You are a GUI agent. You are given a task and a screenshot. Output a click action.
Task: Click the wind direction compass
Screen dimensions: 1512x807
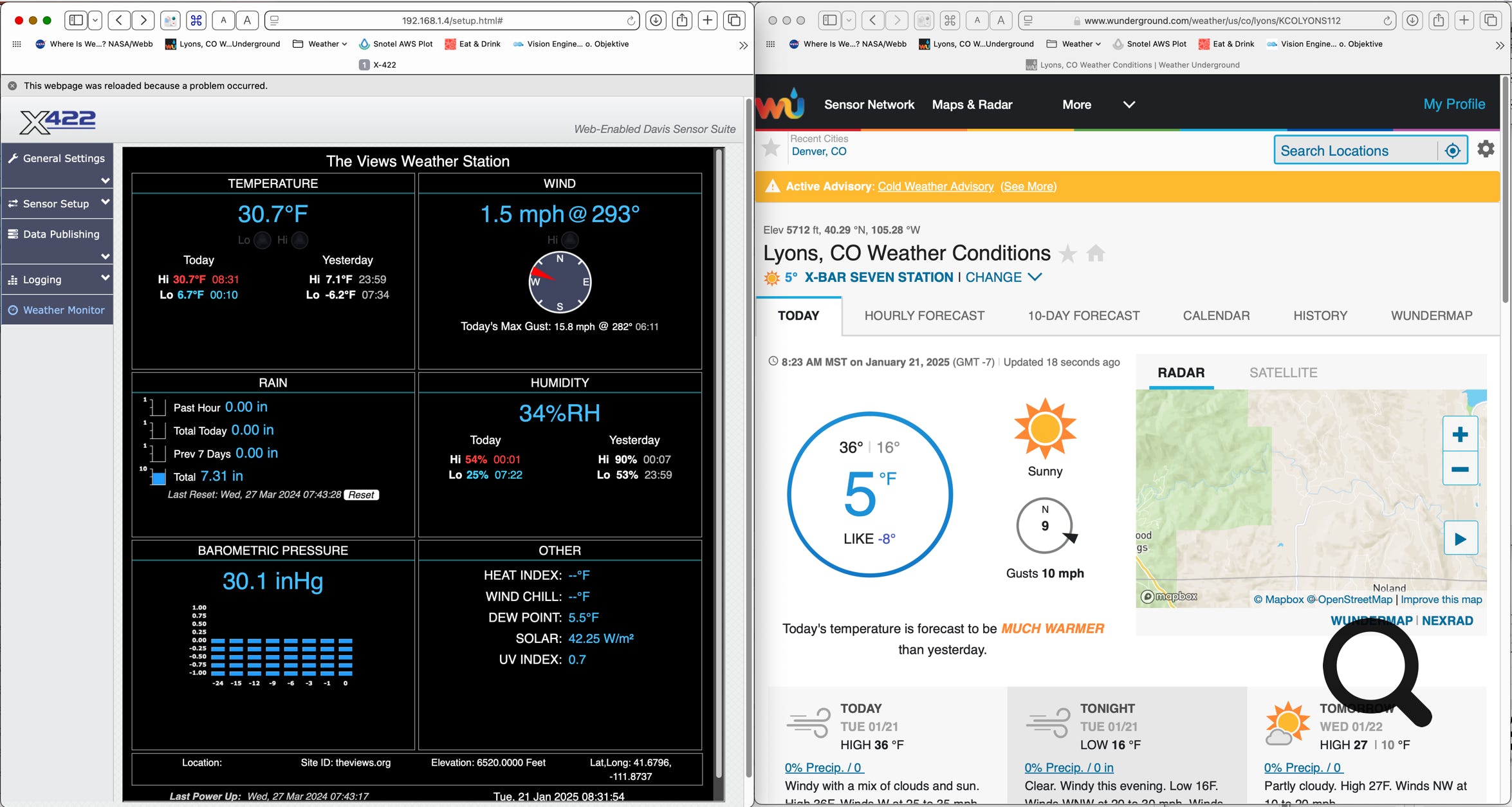[560, 282]
